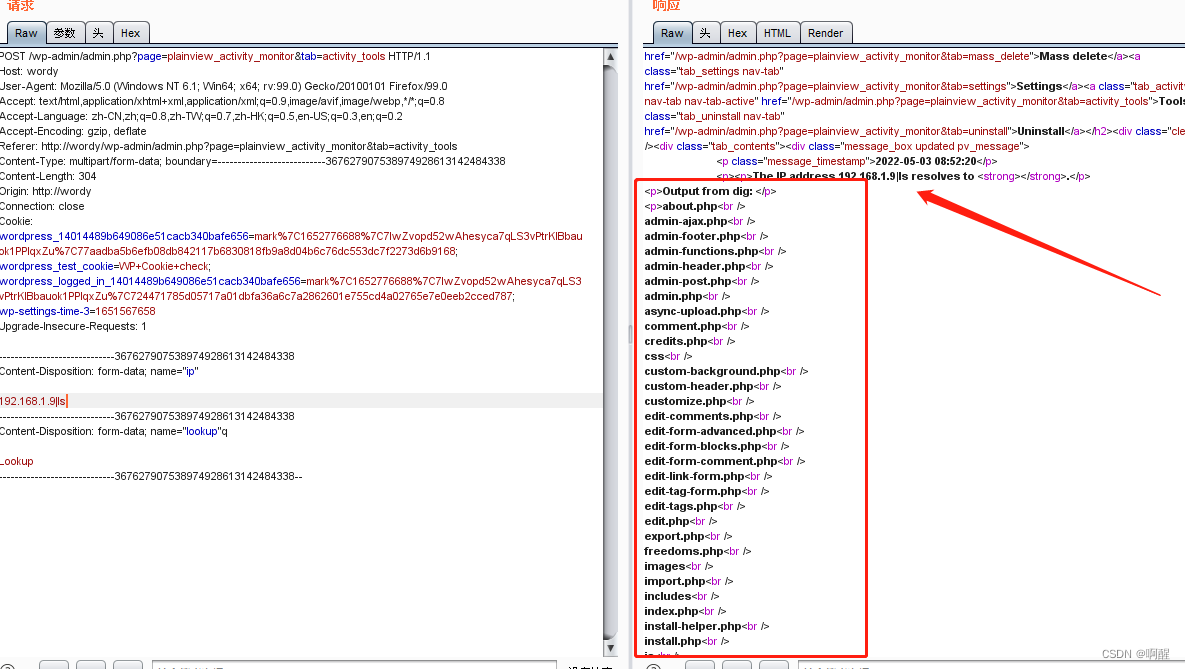The image size is (1185, 669).
Task: Click the wordpress_test_cookie line
Action: tap(106, 266)
